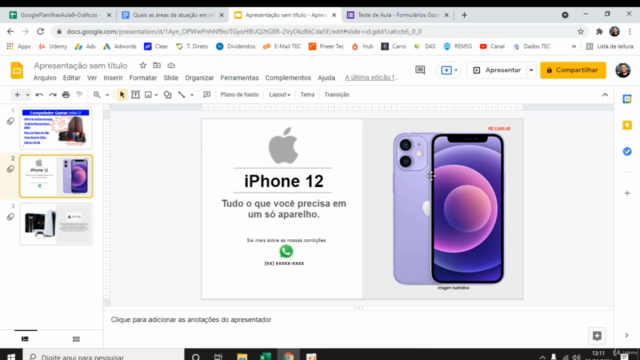
Task: Undo the last action
Action: [x=39, y=95]
